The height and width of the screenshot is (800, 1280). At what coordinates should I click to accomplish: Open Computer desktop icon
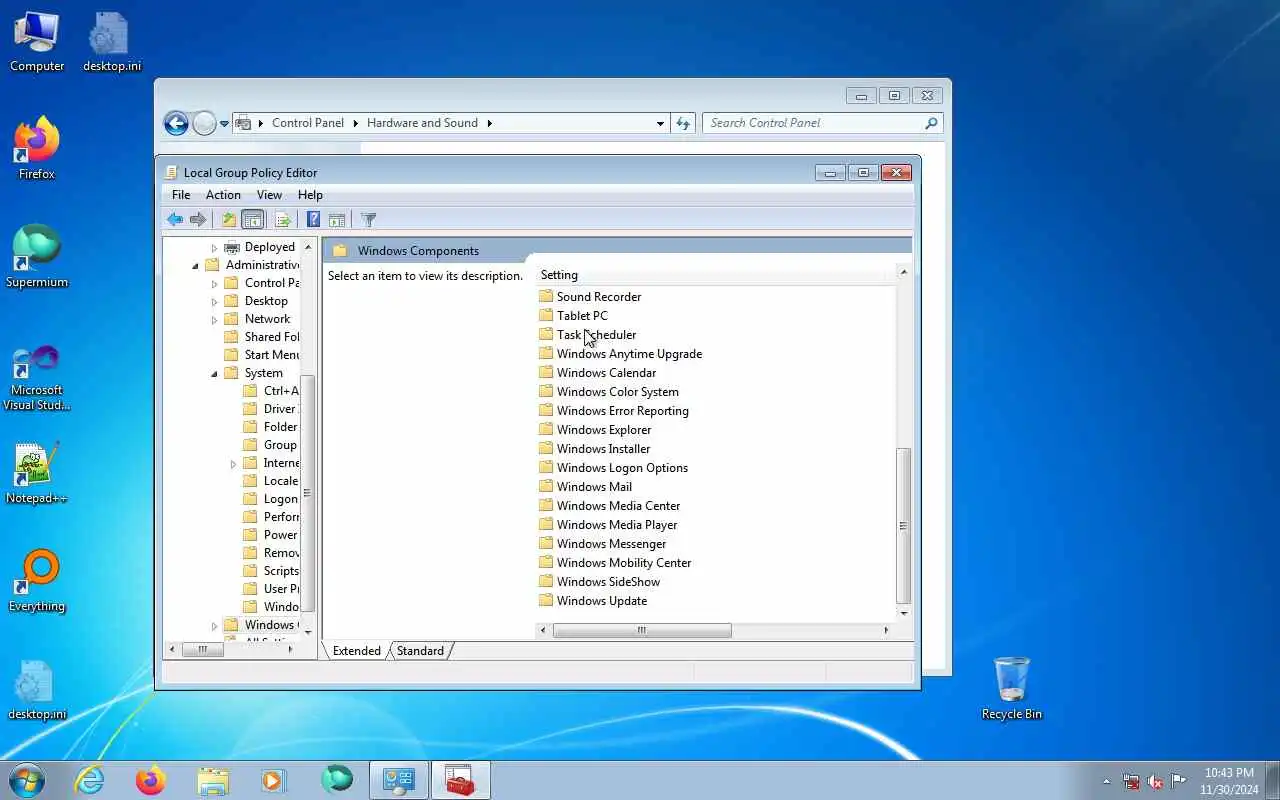coord(37,42)
